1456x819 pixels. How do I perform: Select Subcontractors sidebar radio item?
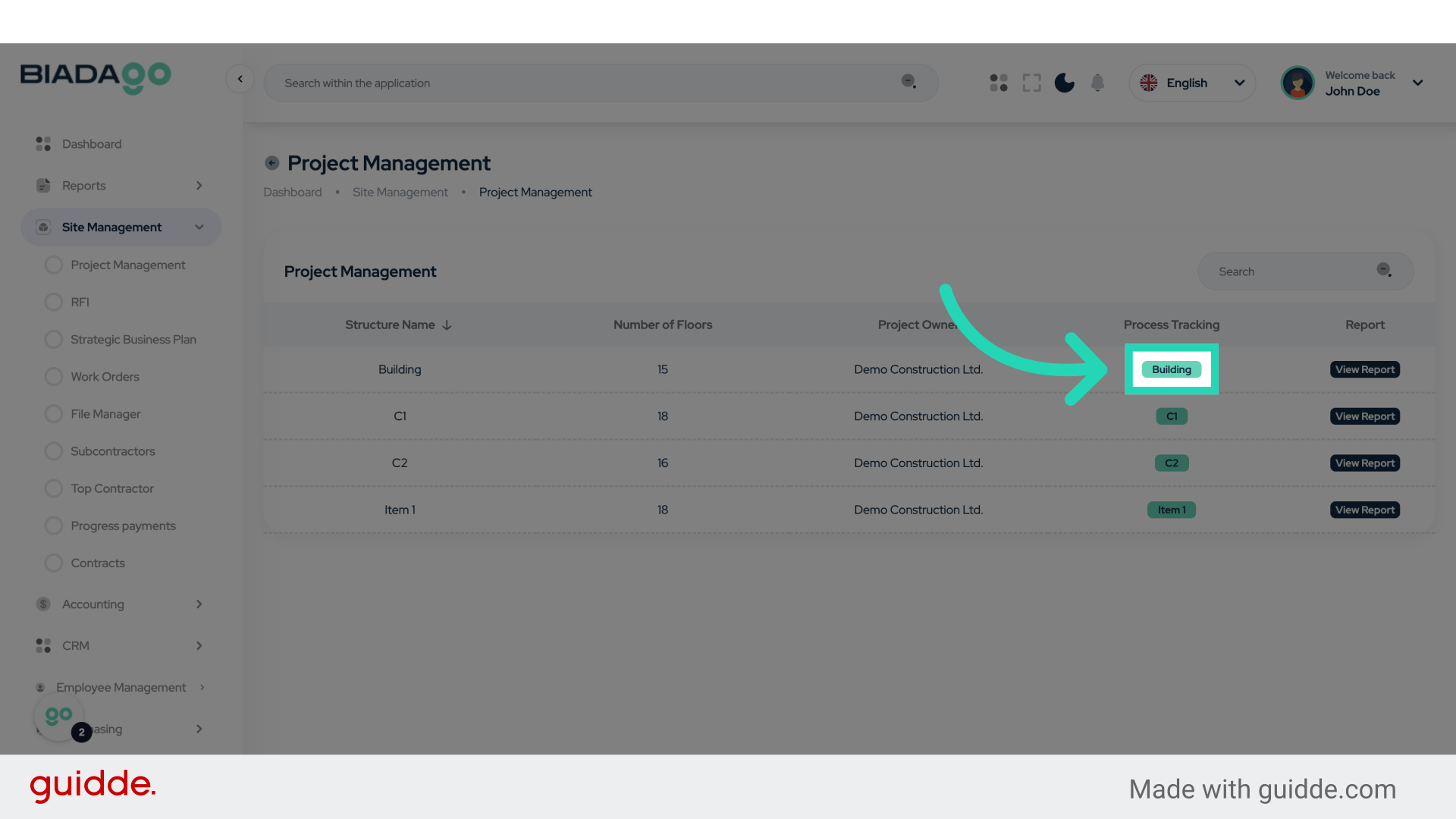pos(112,451)
